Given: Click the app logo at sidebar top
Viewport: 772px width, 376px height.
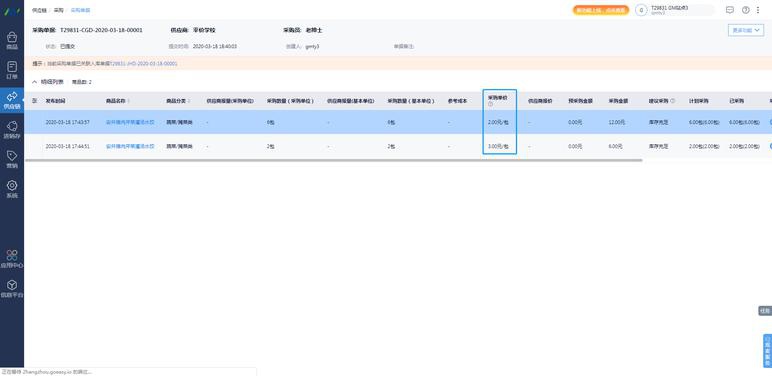Looking at the screenshot, I should coord(12,11).
